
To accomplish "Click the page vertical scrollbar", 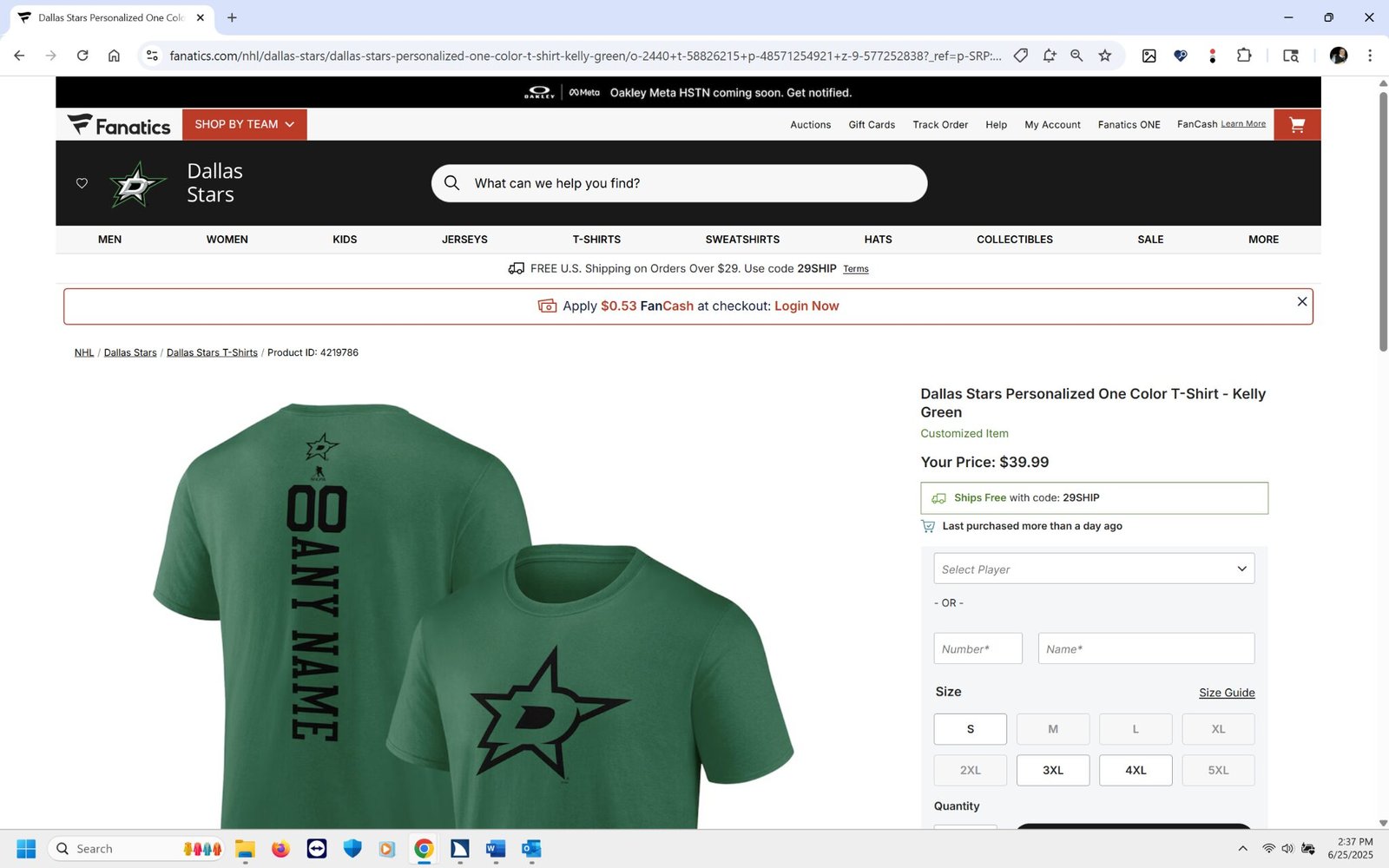I will [x=1383, y=221].
